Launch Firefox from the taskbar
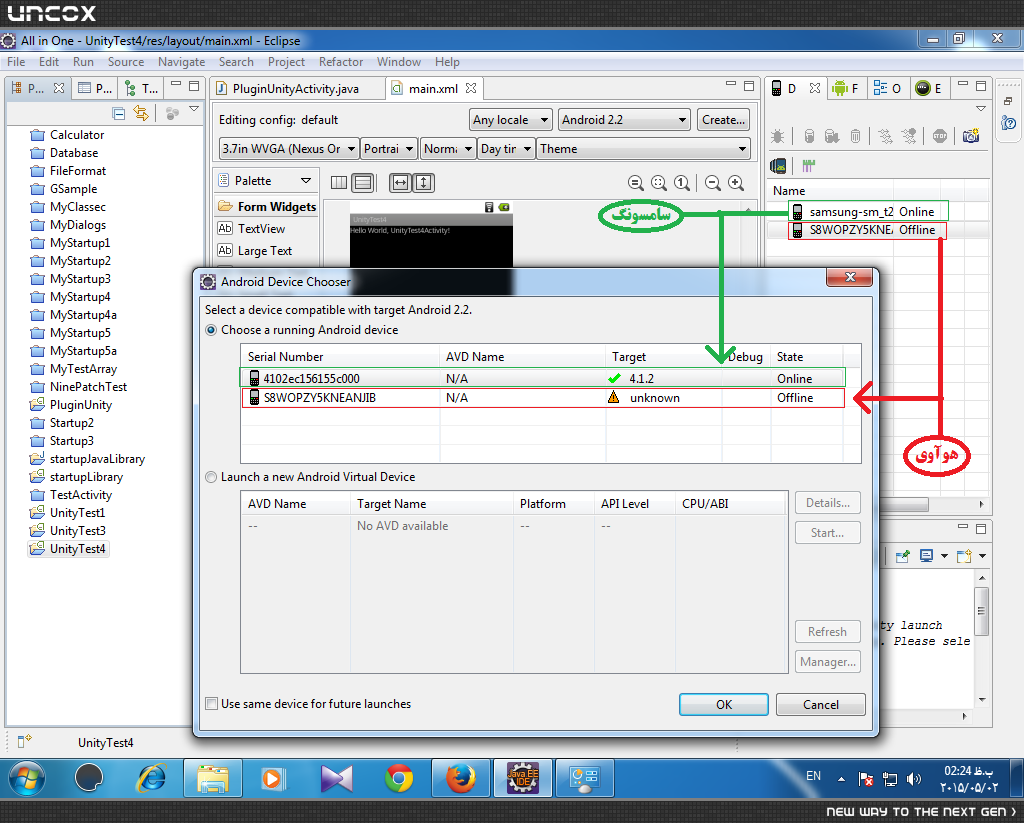This screenshot has height=823, width=1024. [461, 779]
